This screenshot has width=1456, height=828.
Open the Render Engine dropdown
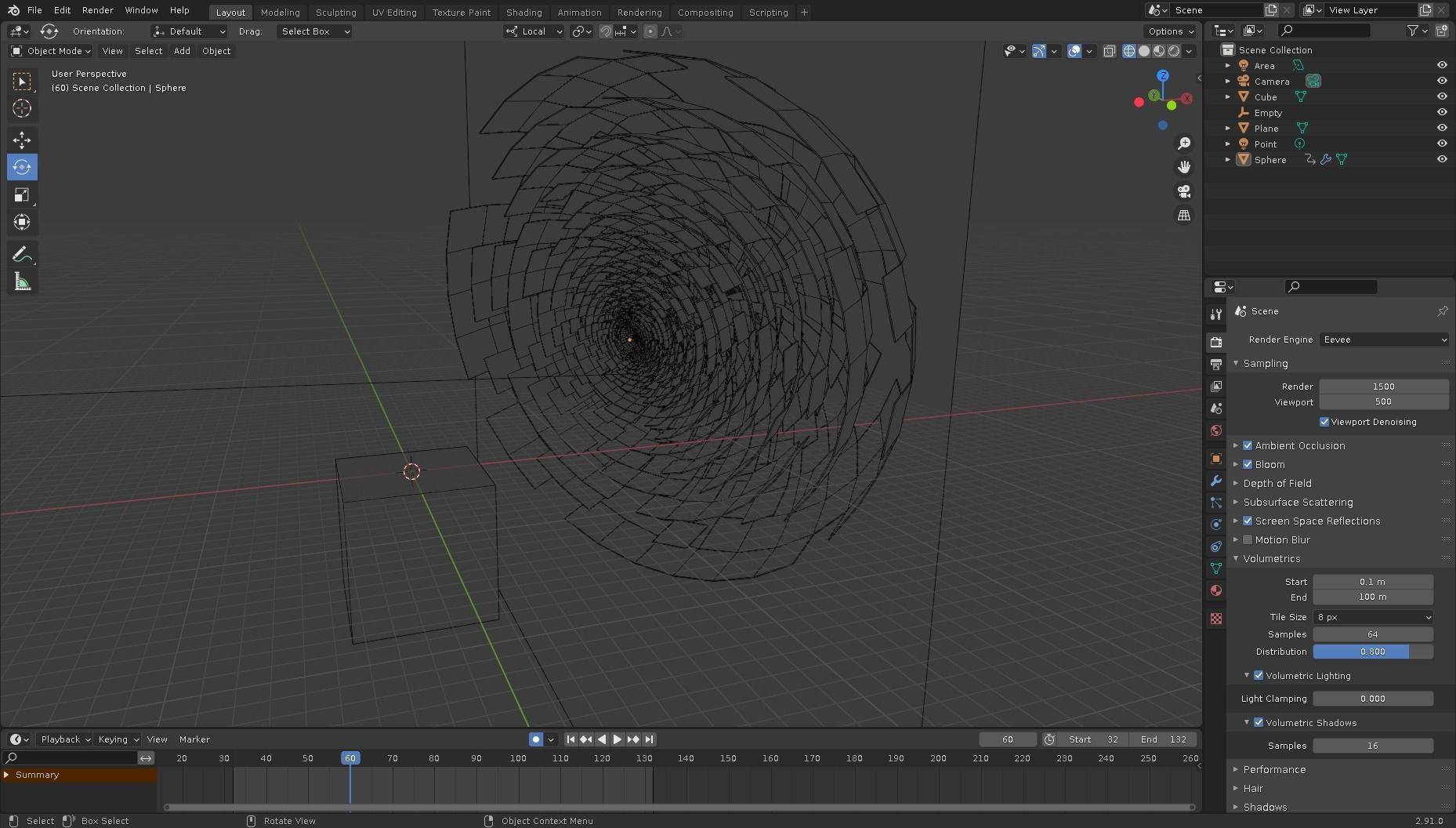click(x=1384, y=340)
